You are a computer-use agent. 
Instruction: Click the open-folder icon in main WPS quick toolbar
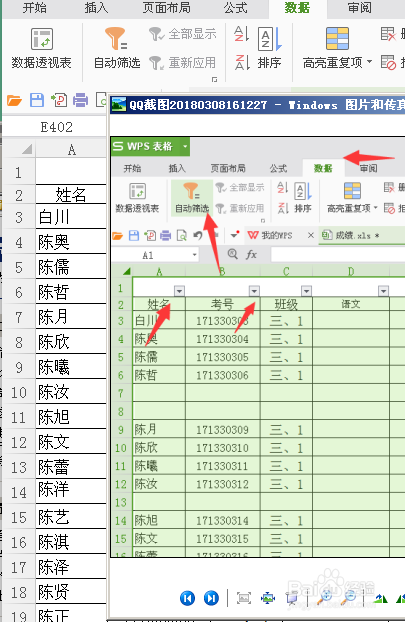click(14, 100)
